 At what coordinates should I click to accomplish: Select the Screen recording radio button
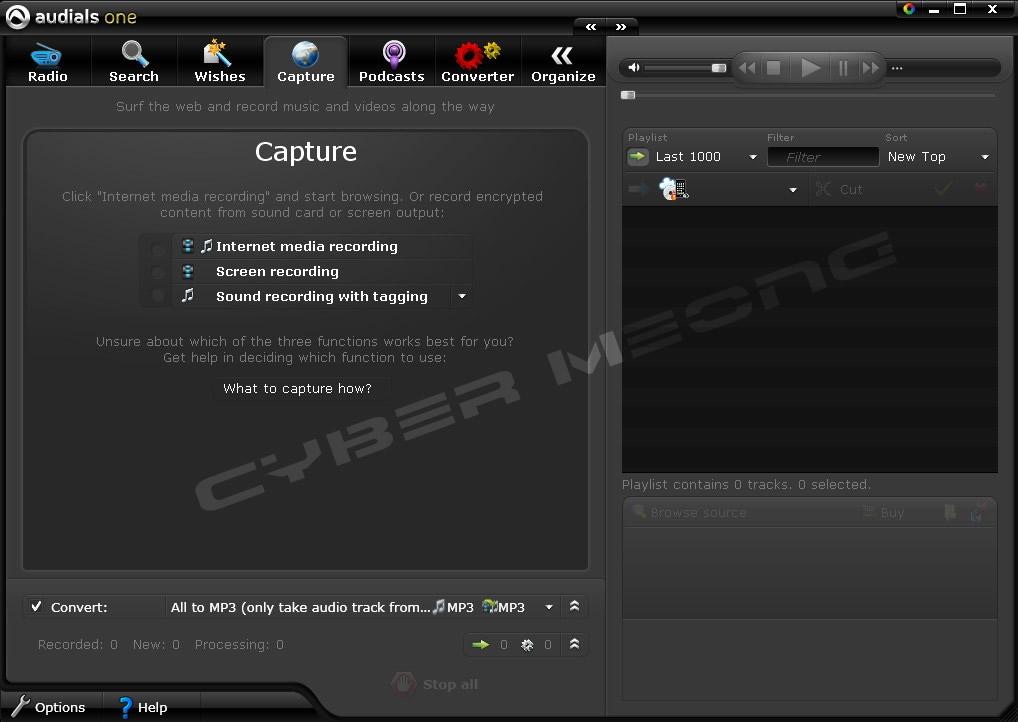click(157, 273)
